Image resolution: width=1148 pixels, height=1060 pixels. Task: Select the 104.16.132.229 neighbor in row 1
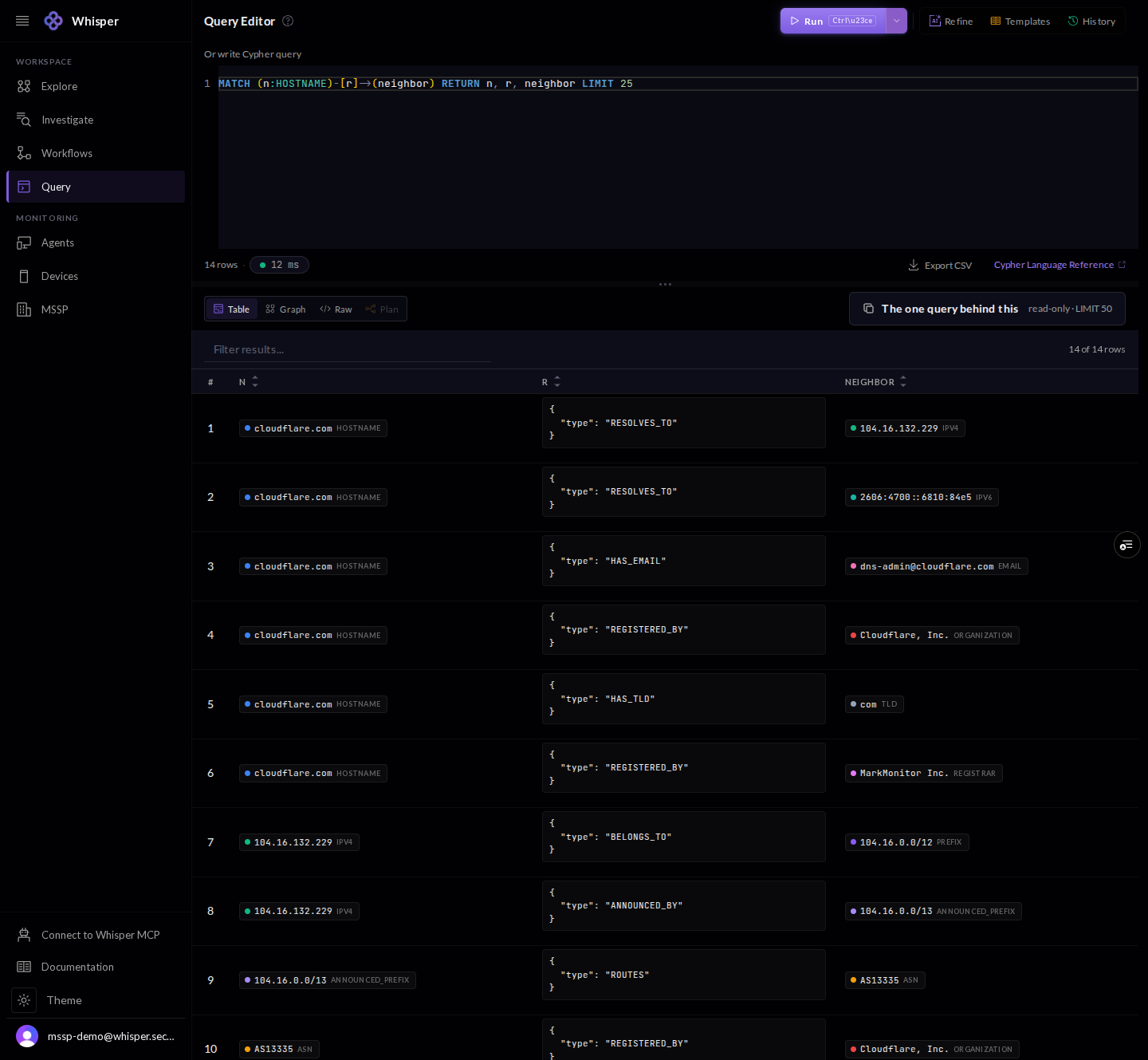coord(905,428)
